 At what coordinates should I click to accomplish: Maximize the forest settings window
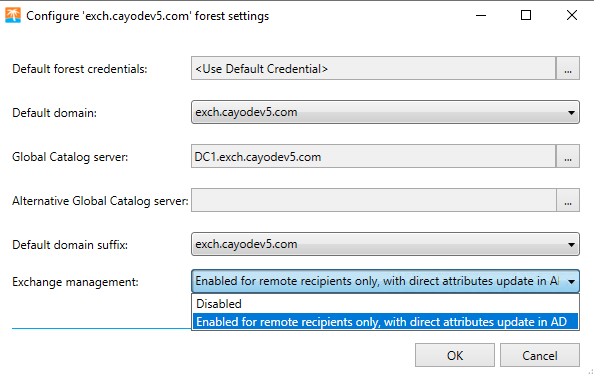point(526,16)
